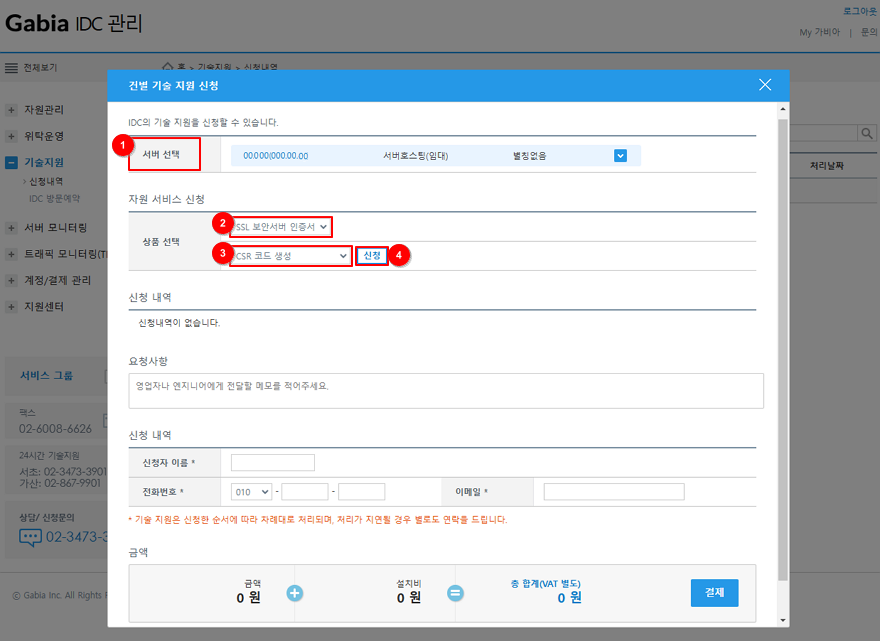Collapse 기술지원 minus icon in sidebar
880x641 pixels.
11,163
